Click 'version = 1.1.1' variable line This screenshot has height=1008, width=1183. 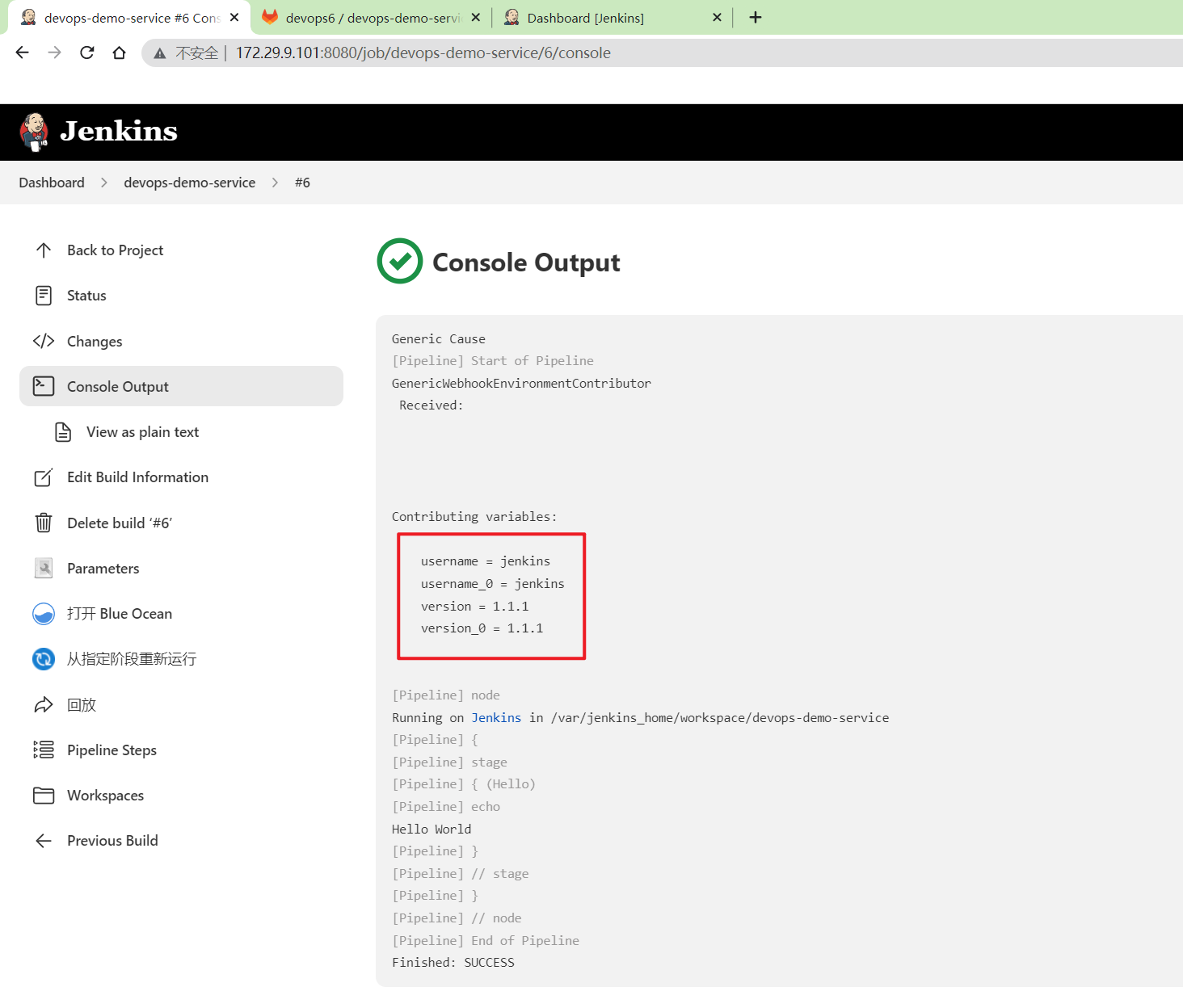(x=474, y=606)
